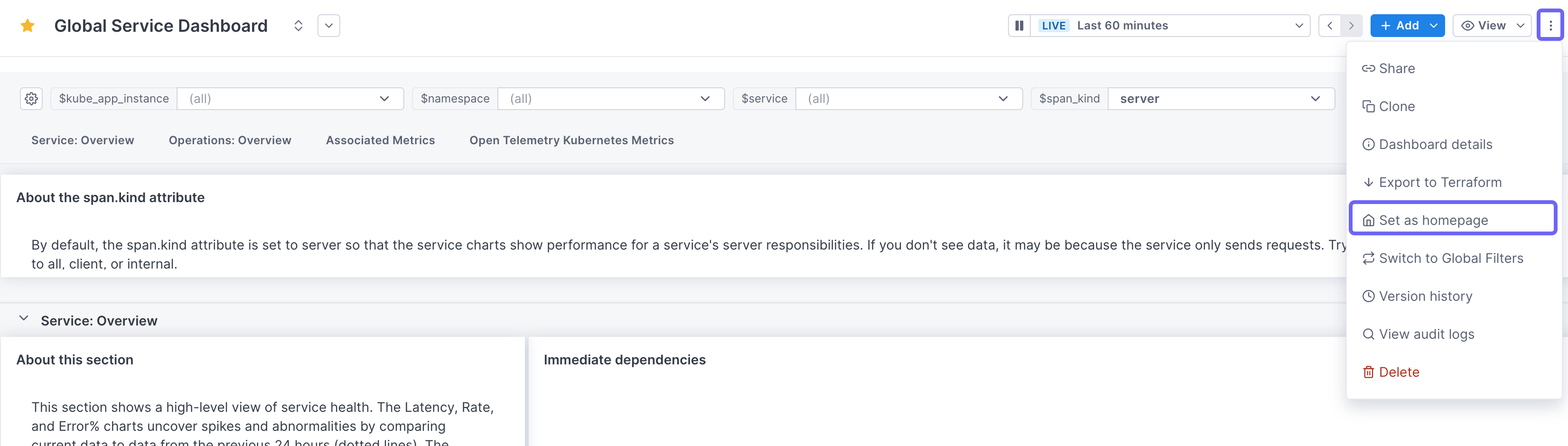Open the Last 60 minutes time picker
1568x446 pixels.
click(1169, 26)
